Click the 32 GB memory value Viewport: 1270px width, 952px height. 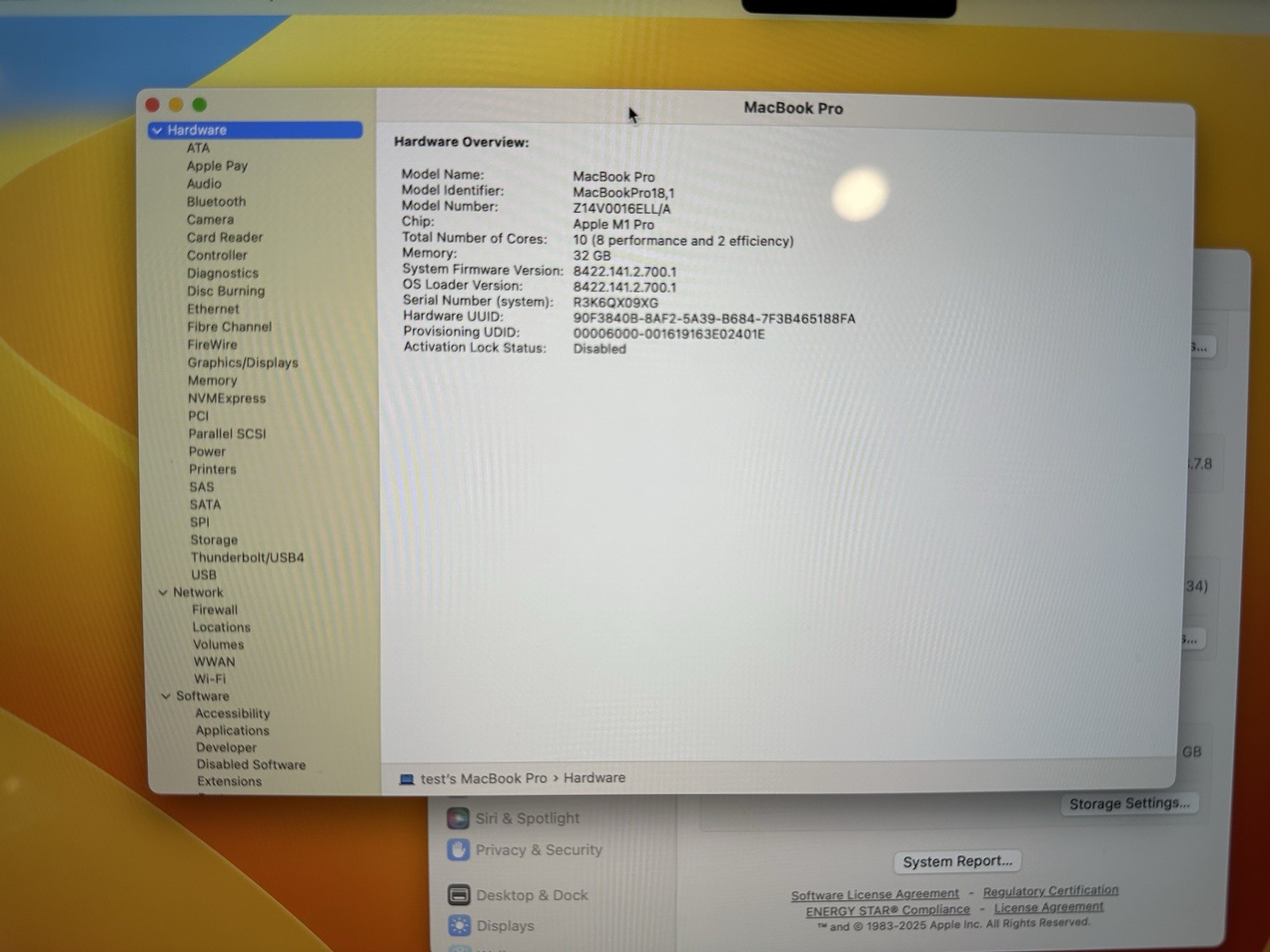(592, 255)
